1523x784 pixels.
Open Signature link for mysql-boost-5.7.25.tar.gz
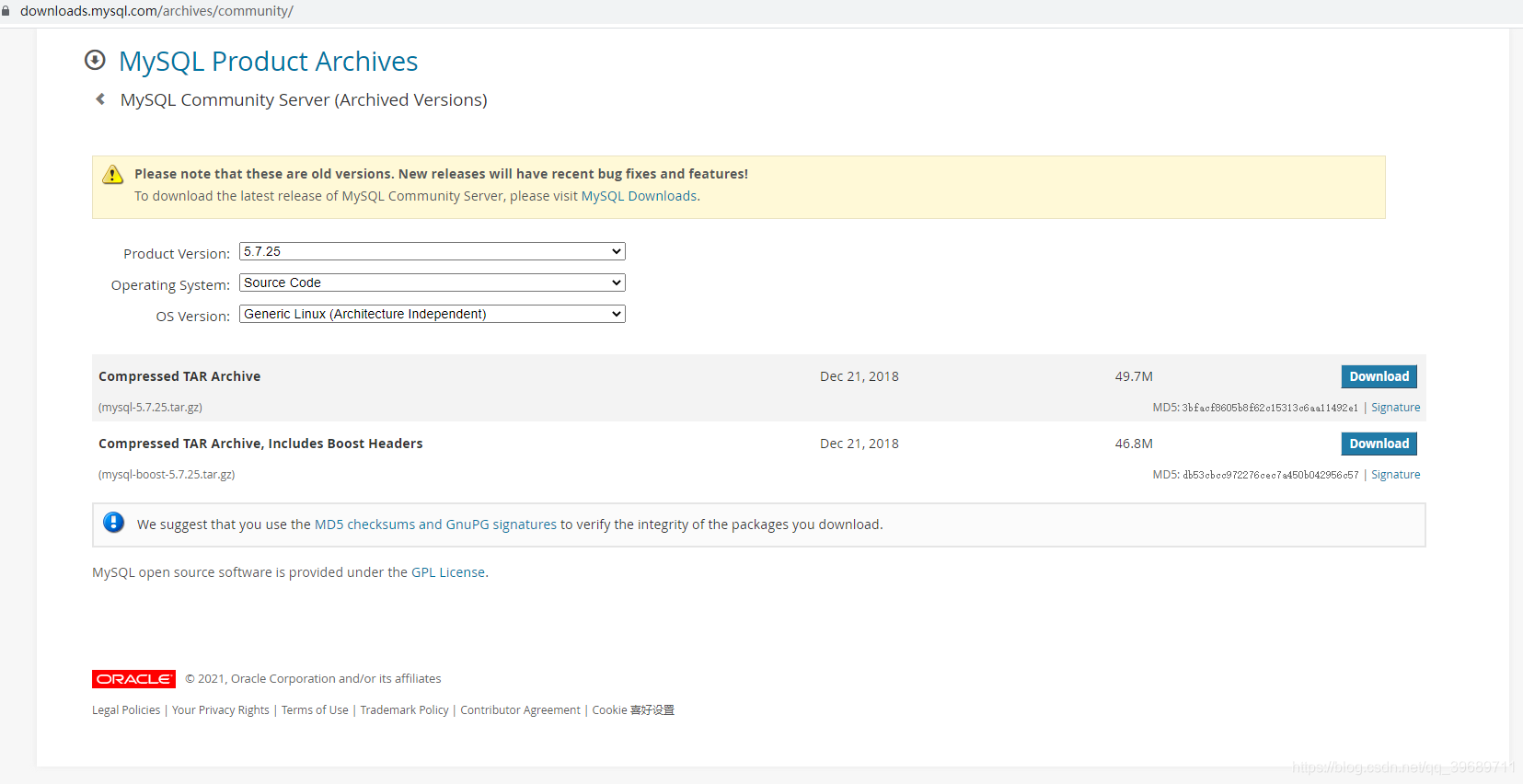point(1395,475)
